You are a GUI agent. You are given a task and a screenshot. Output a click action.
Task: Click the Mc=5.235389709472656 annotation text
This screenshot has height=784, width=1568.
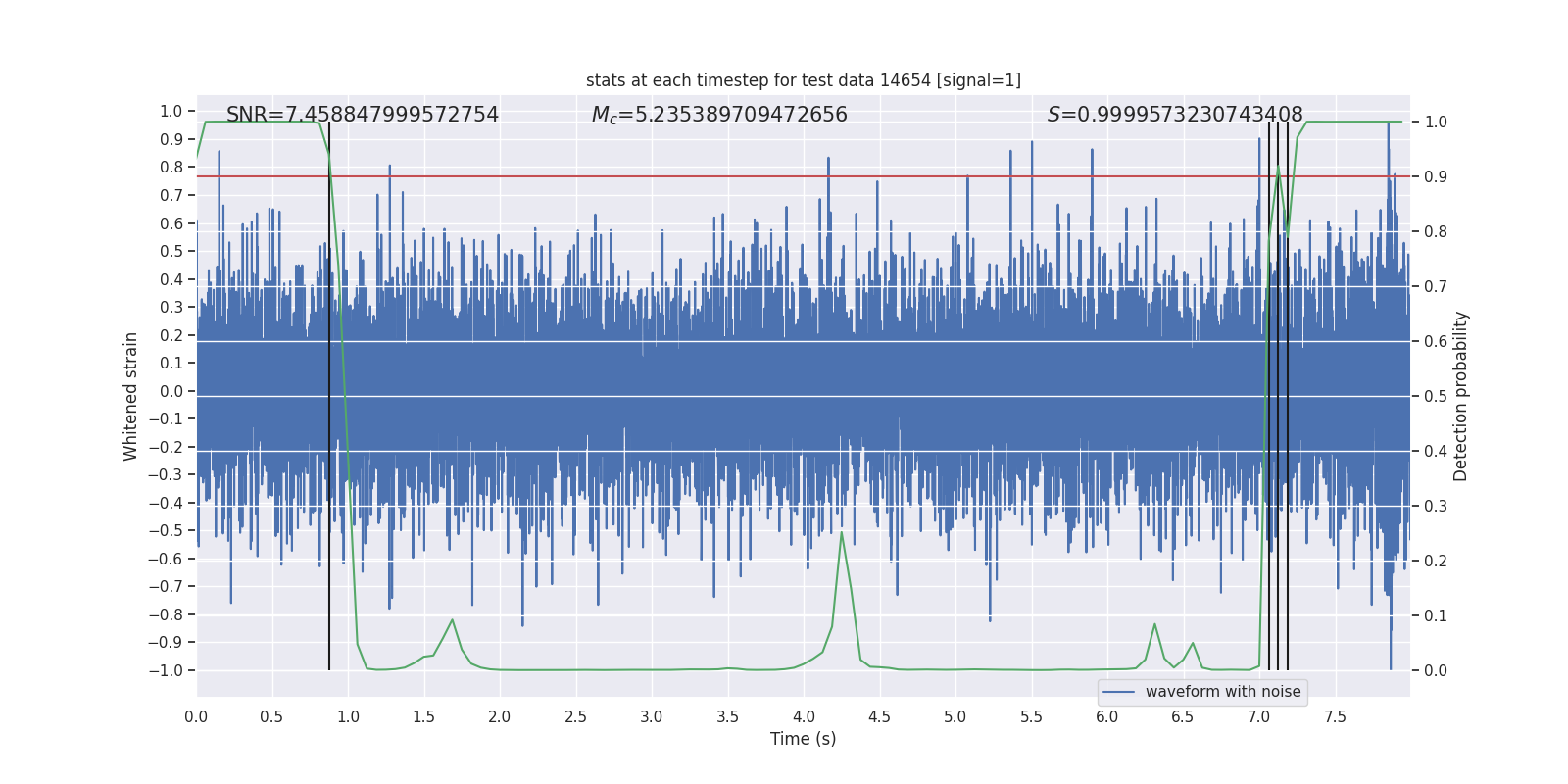719,115
